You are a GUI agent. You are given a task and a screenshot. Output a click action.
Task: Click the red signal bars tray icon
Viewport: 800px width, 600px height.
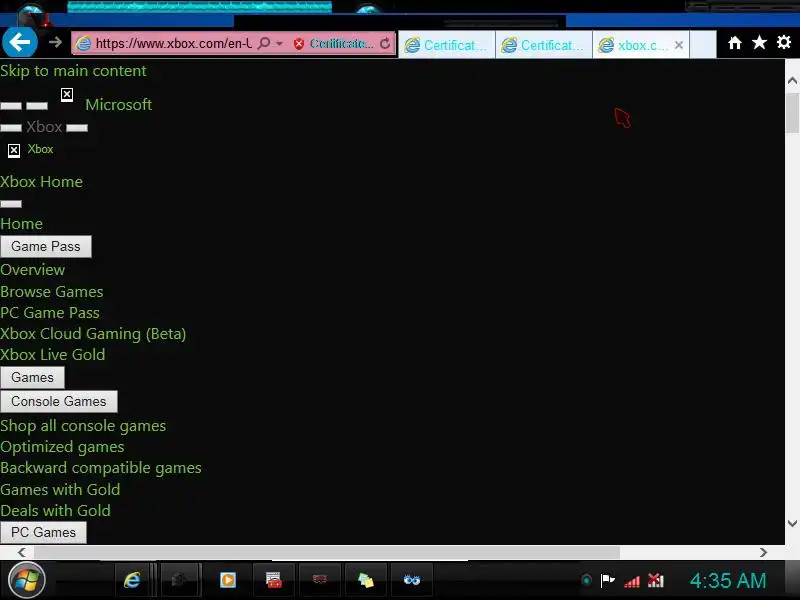point(632,581)
